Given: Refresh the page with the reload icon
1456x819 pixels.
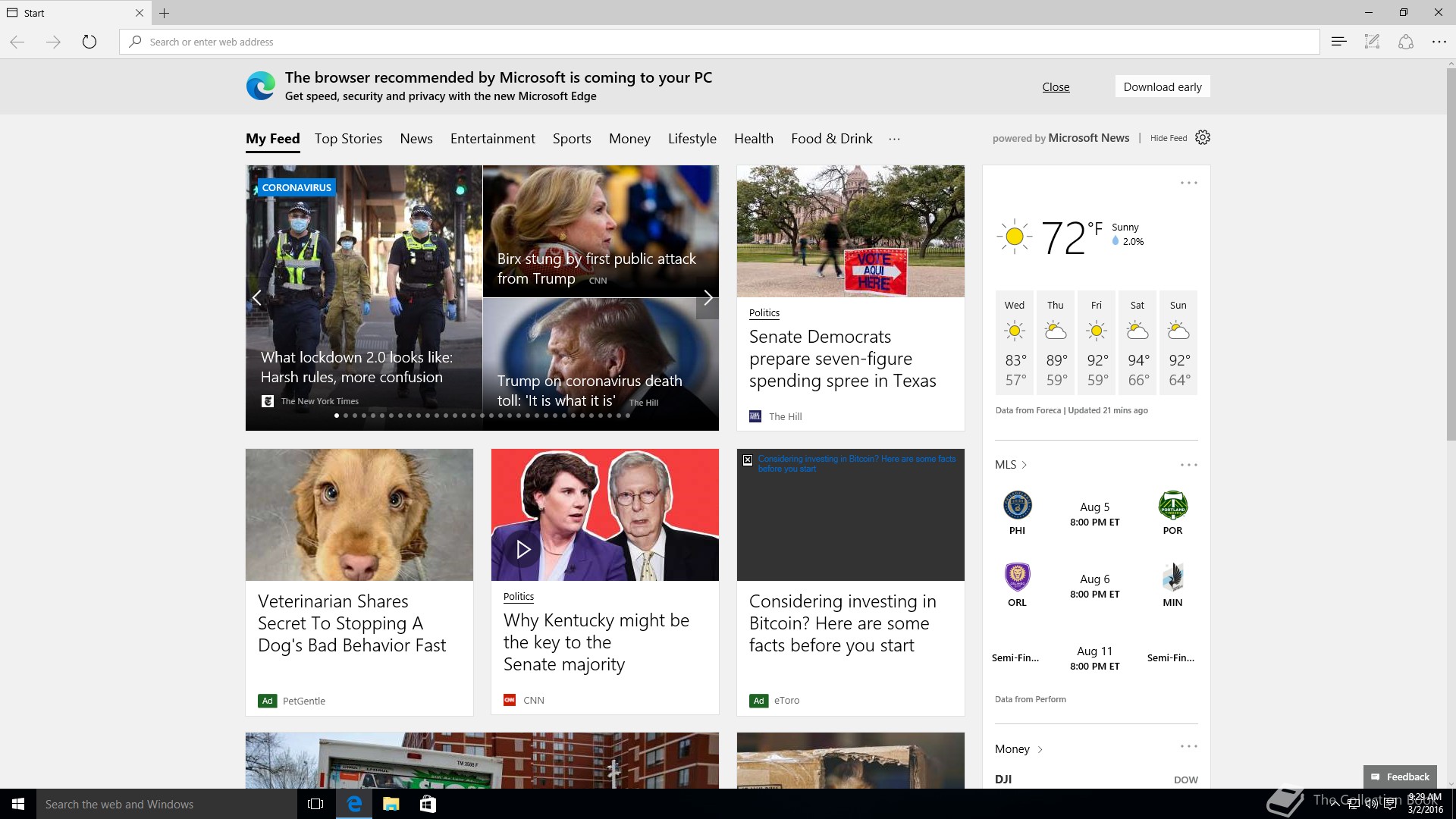Looking at the screenshot, I should (89, 42).
